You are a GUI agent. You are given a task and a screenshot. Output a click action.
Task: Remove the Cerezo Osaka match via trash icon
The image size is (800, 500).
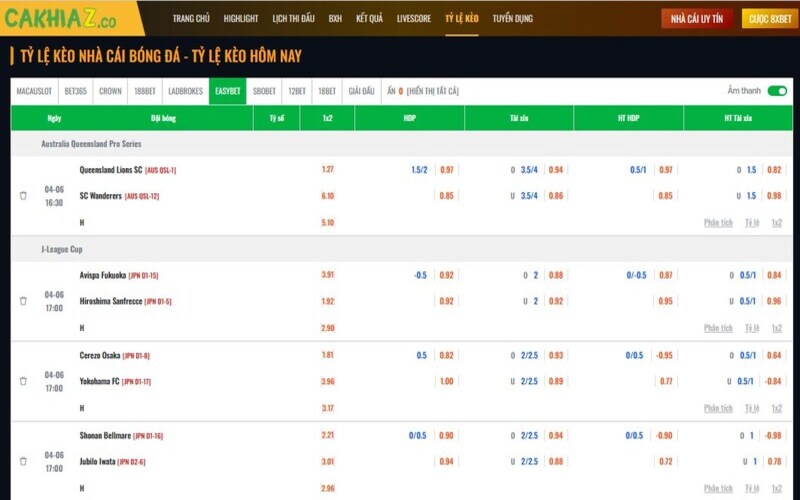pos(23,381)
